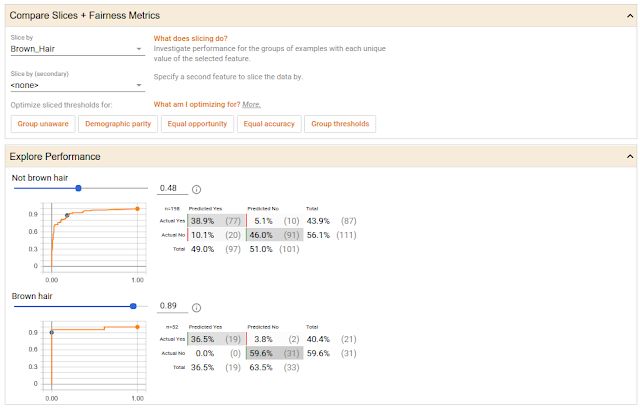Open the secondary slice by dropdown
The width and height of the screenshot is (640, 408).
tap(77, 85)
